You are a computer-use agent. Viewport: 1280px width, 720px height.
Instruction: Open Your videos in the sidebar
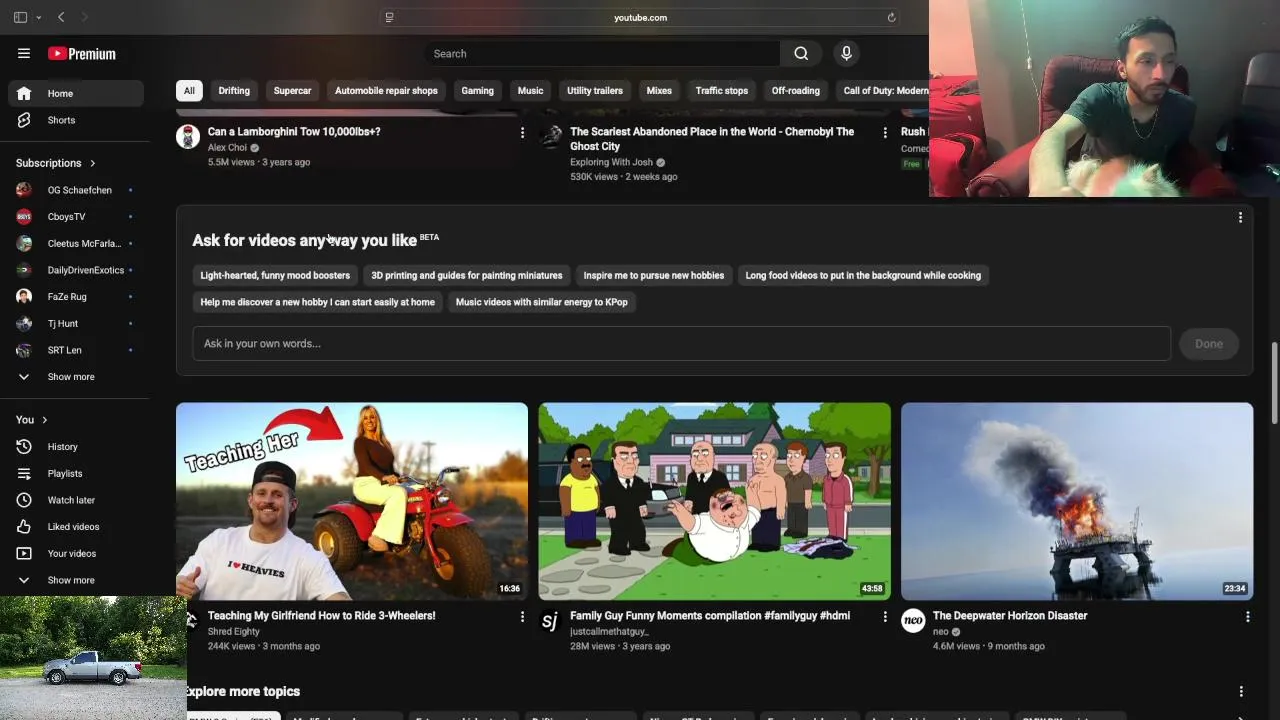pyautogui.click(x=76, y=553)
